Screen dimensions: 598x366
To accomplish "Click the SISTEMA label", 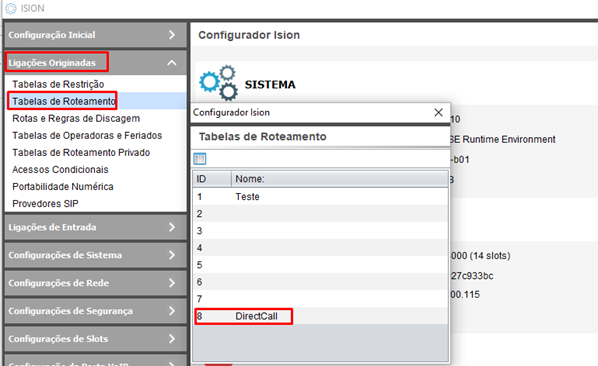I will point(270,84).
